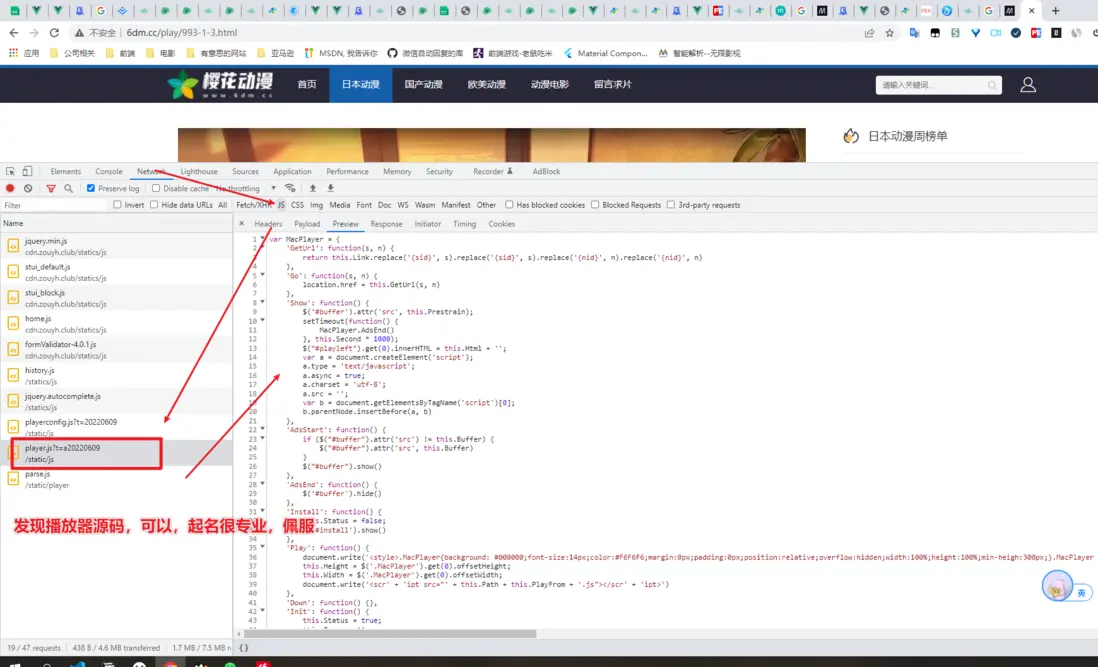
Task: Import HAR file with upload arrow
Action: pyautogui.click(x=313, y=188)
